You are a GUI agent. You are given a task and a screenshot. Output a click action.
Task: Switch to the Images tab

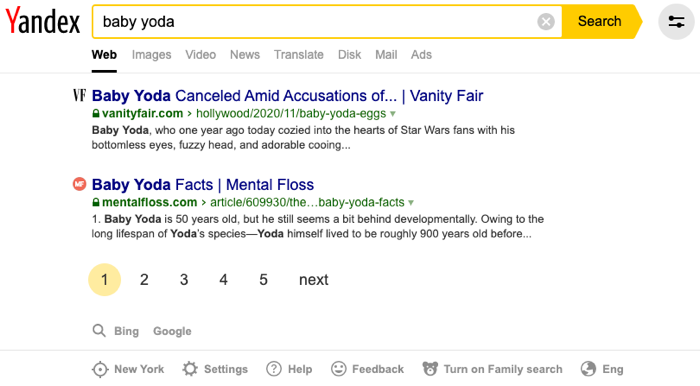tap(151, 55)
